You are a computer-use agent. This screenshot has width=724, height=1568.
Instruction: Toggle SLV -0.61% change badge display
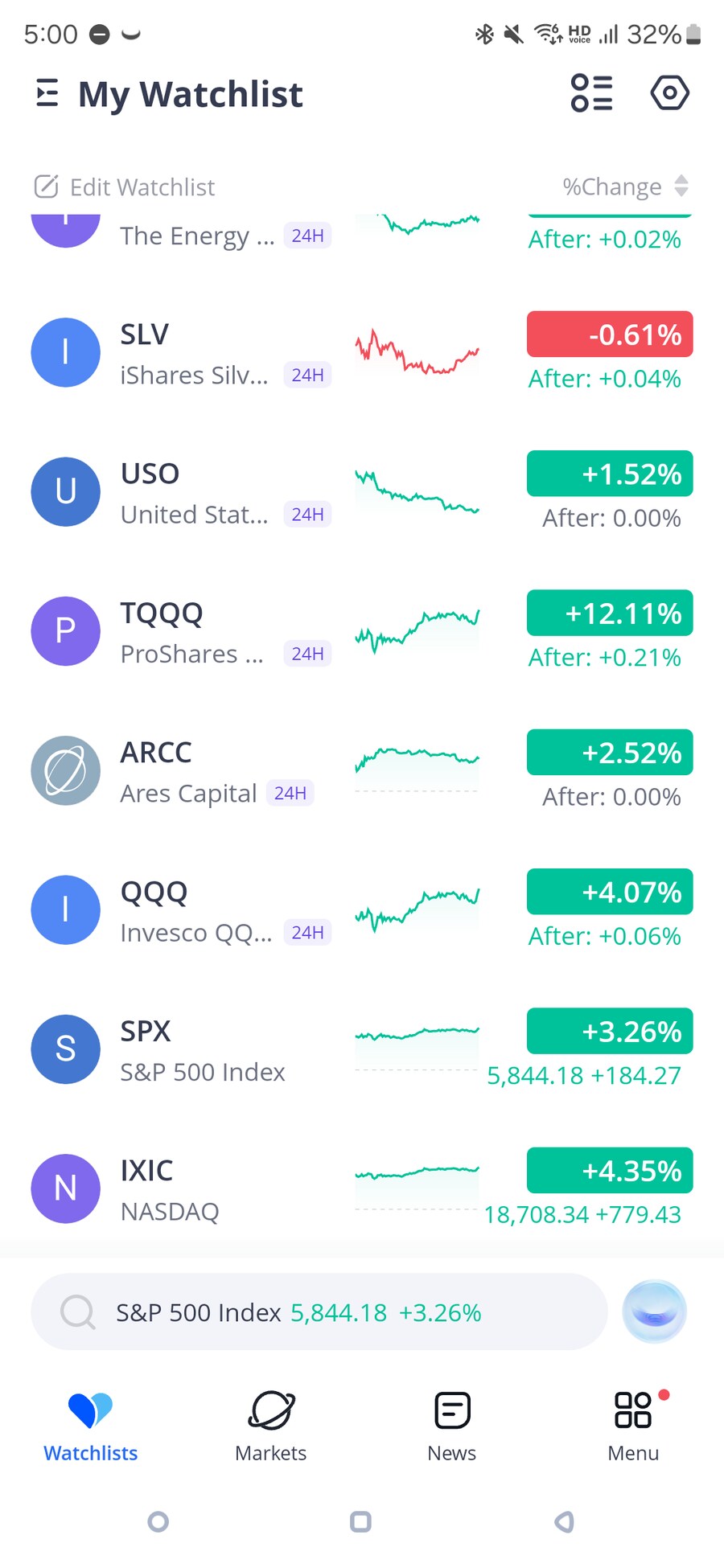(610, 334)
